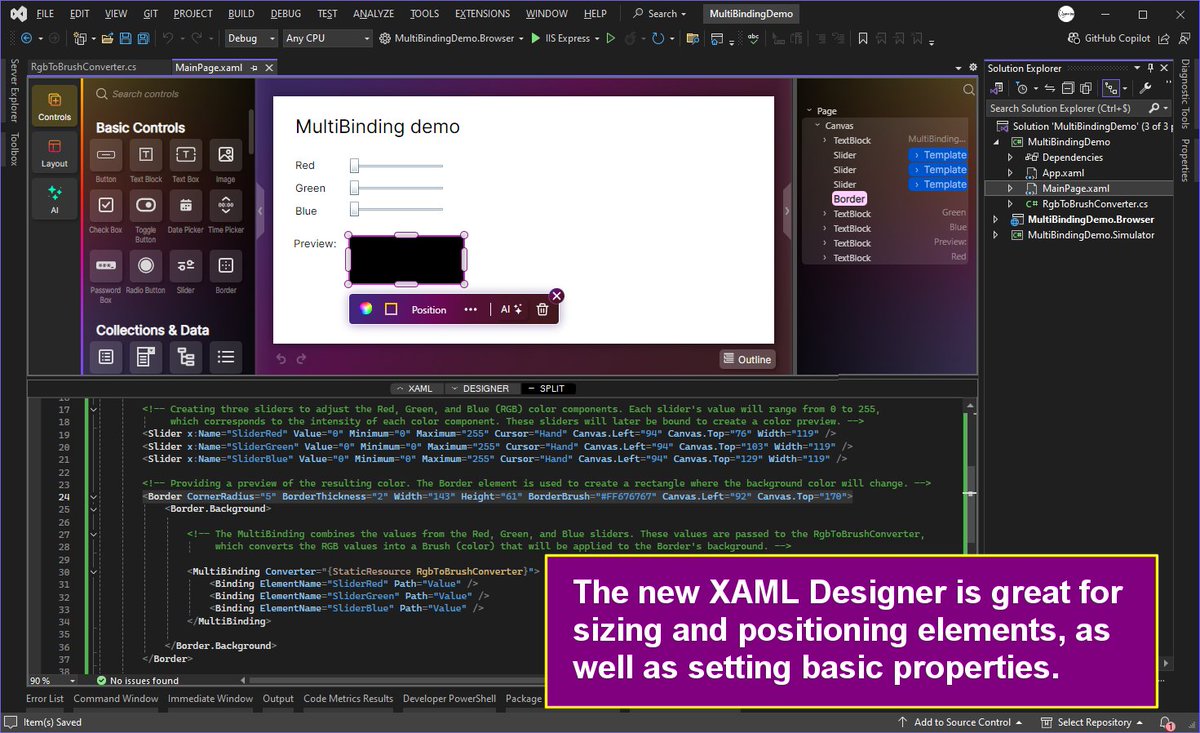Open the Developer PowerShell tab

tap(449, 699)
